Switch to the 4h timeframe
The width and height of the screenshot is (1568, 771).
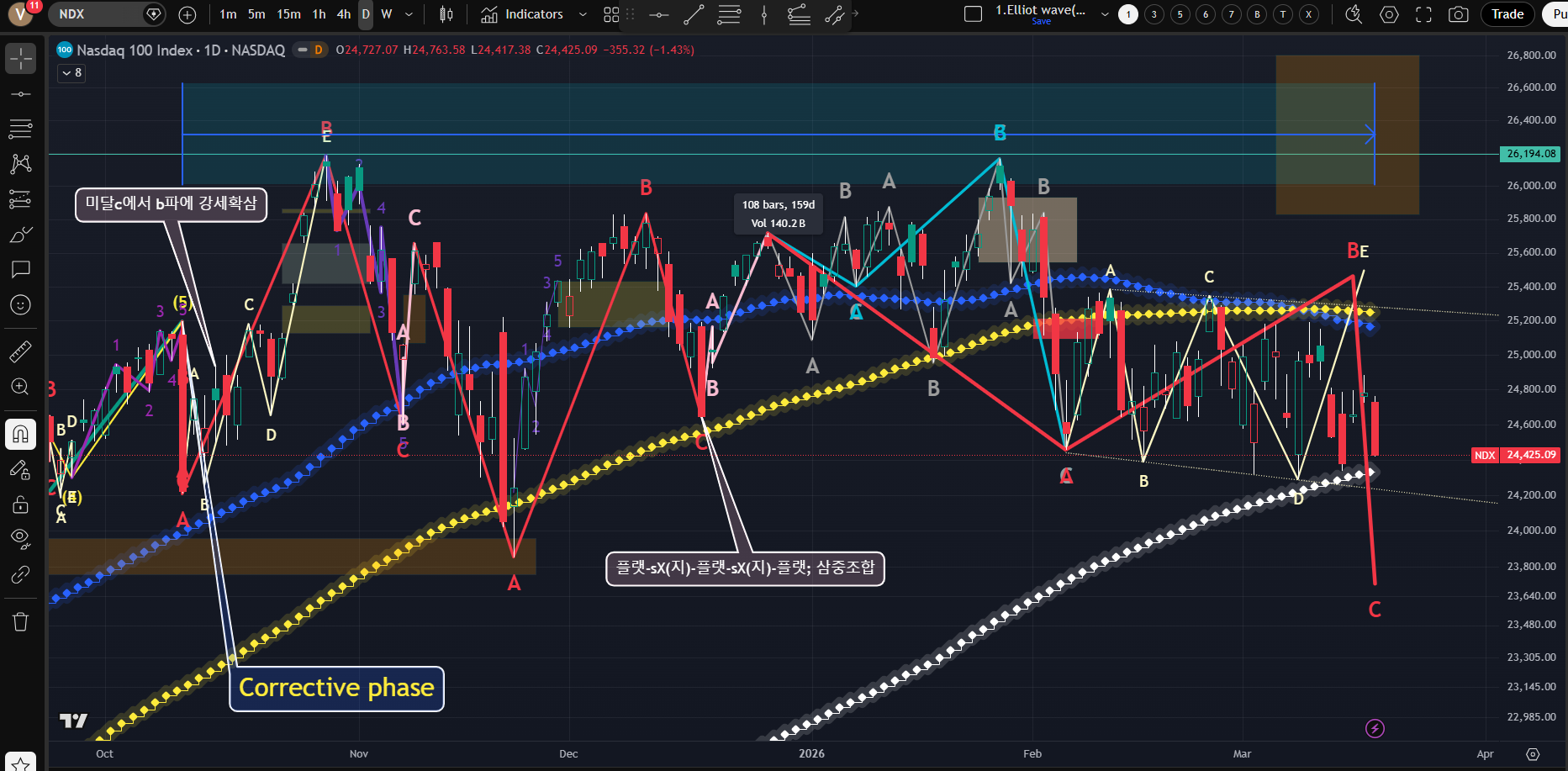(343, 14)
